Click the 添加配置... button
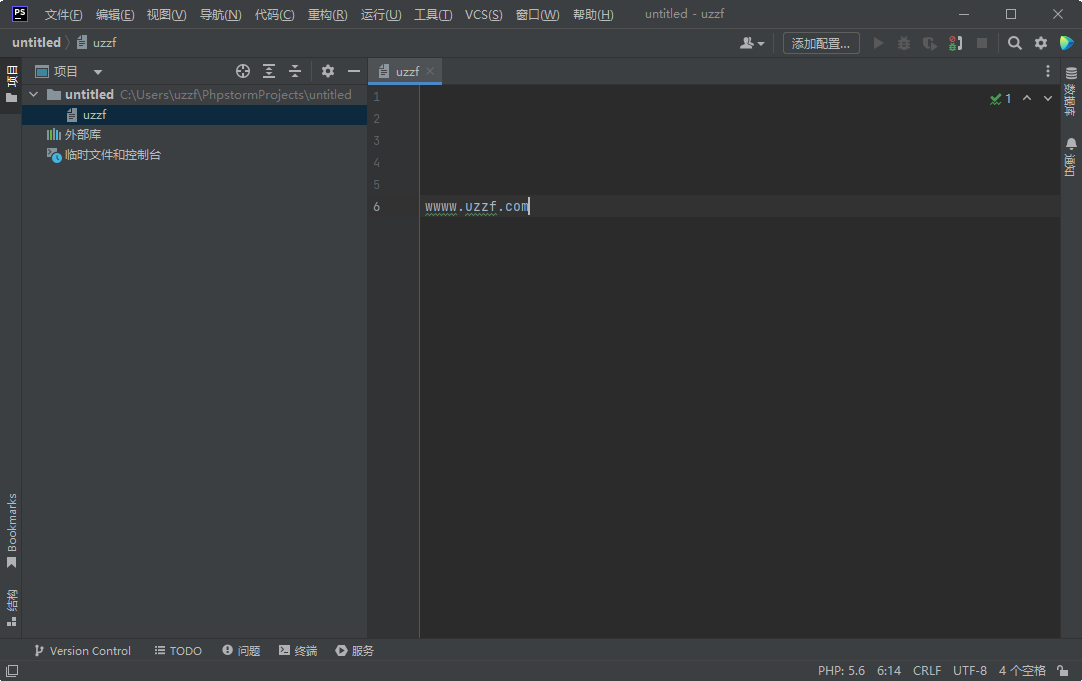This screenshot has height=681, width=1082. pos(820,43)
